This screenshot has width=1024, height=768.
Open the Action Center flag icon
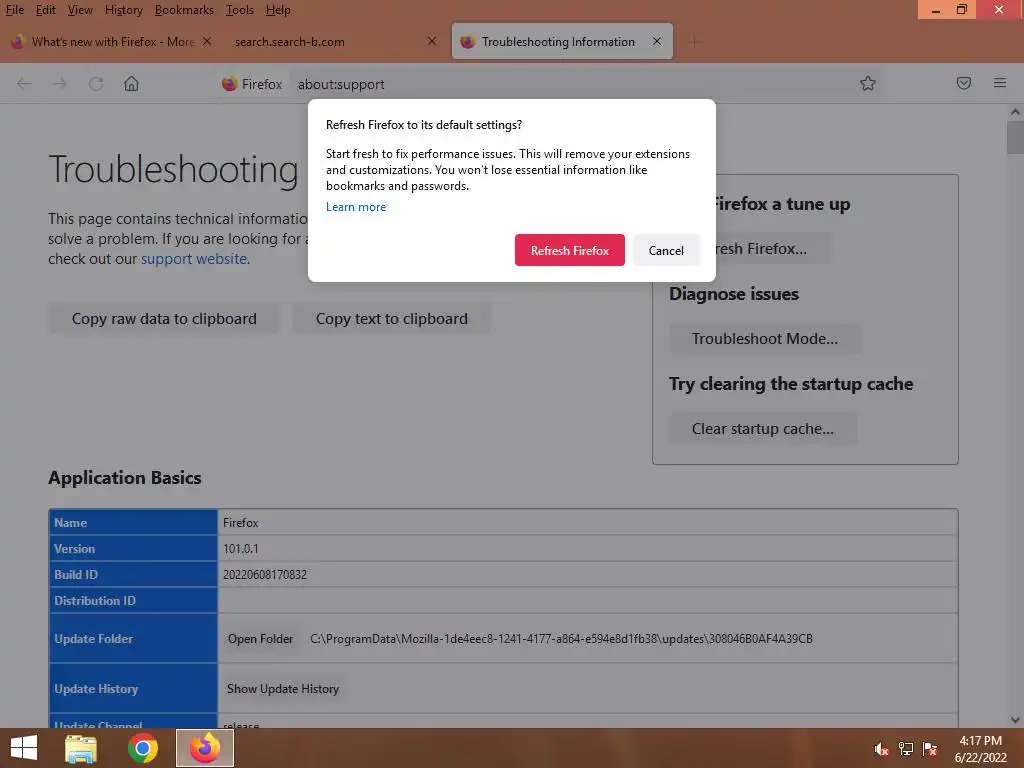click(x=930, y=749)
